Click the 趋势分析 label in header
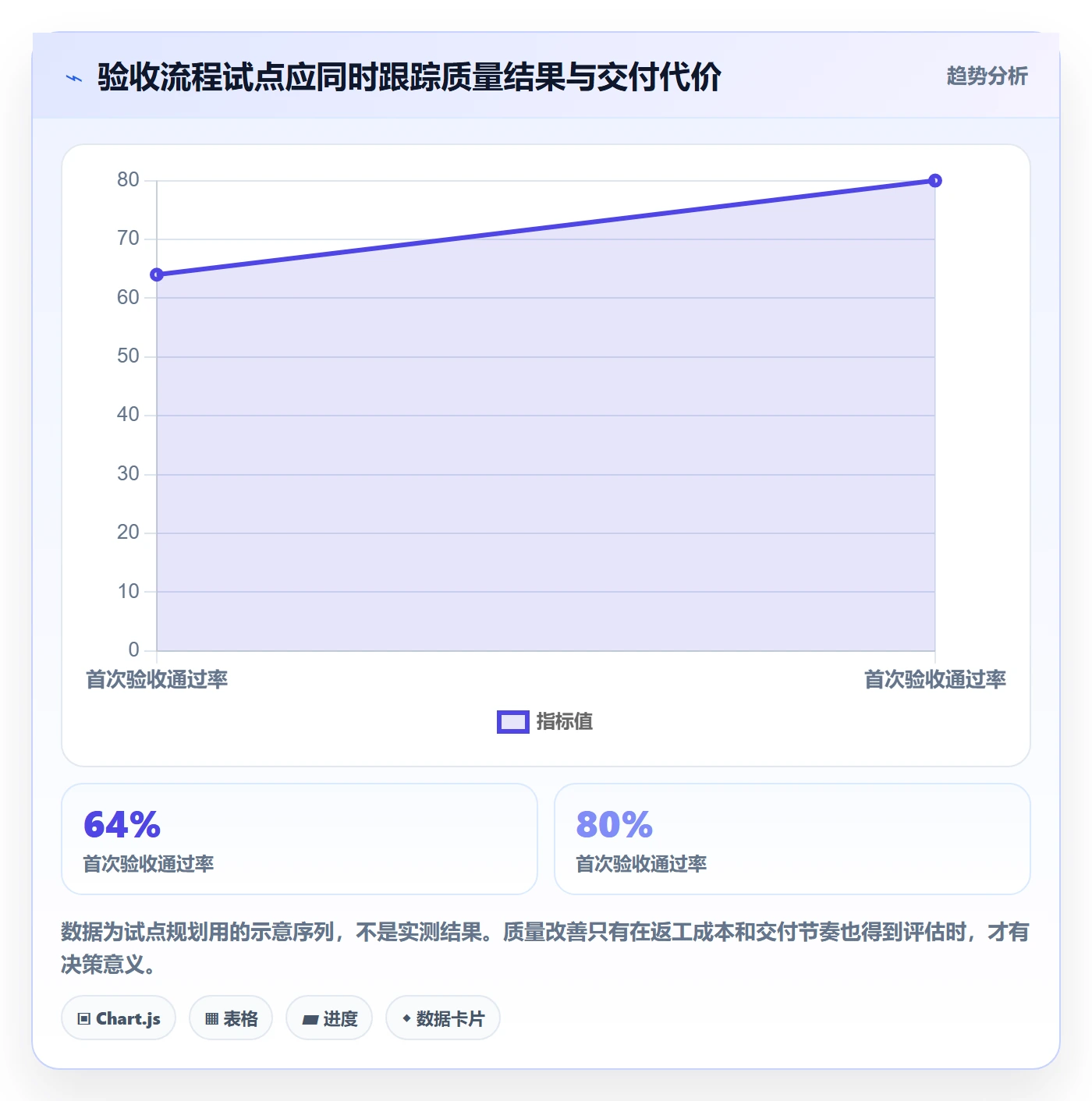1092x1101 pixels. click(987, 76)
